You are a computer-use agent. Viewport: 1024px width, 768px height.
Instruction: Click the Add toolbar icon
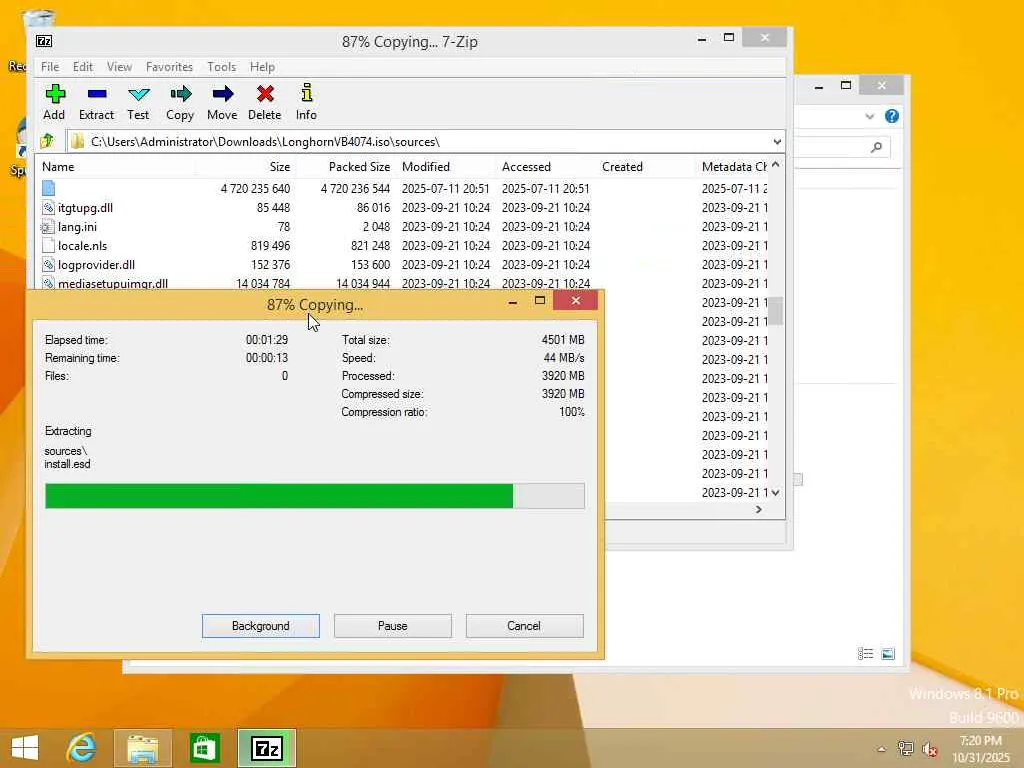[x=55, y=94]
